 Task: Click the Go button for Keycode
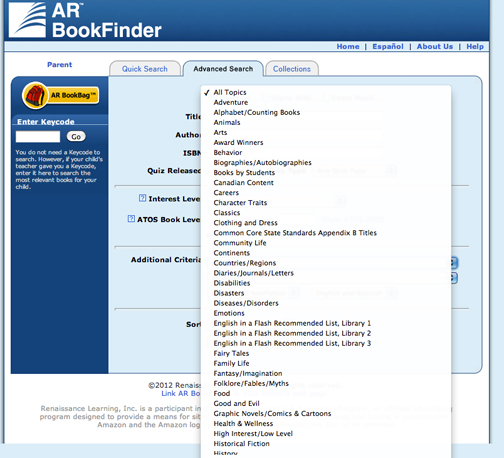[76, 136]
